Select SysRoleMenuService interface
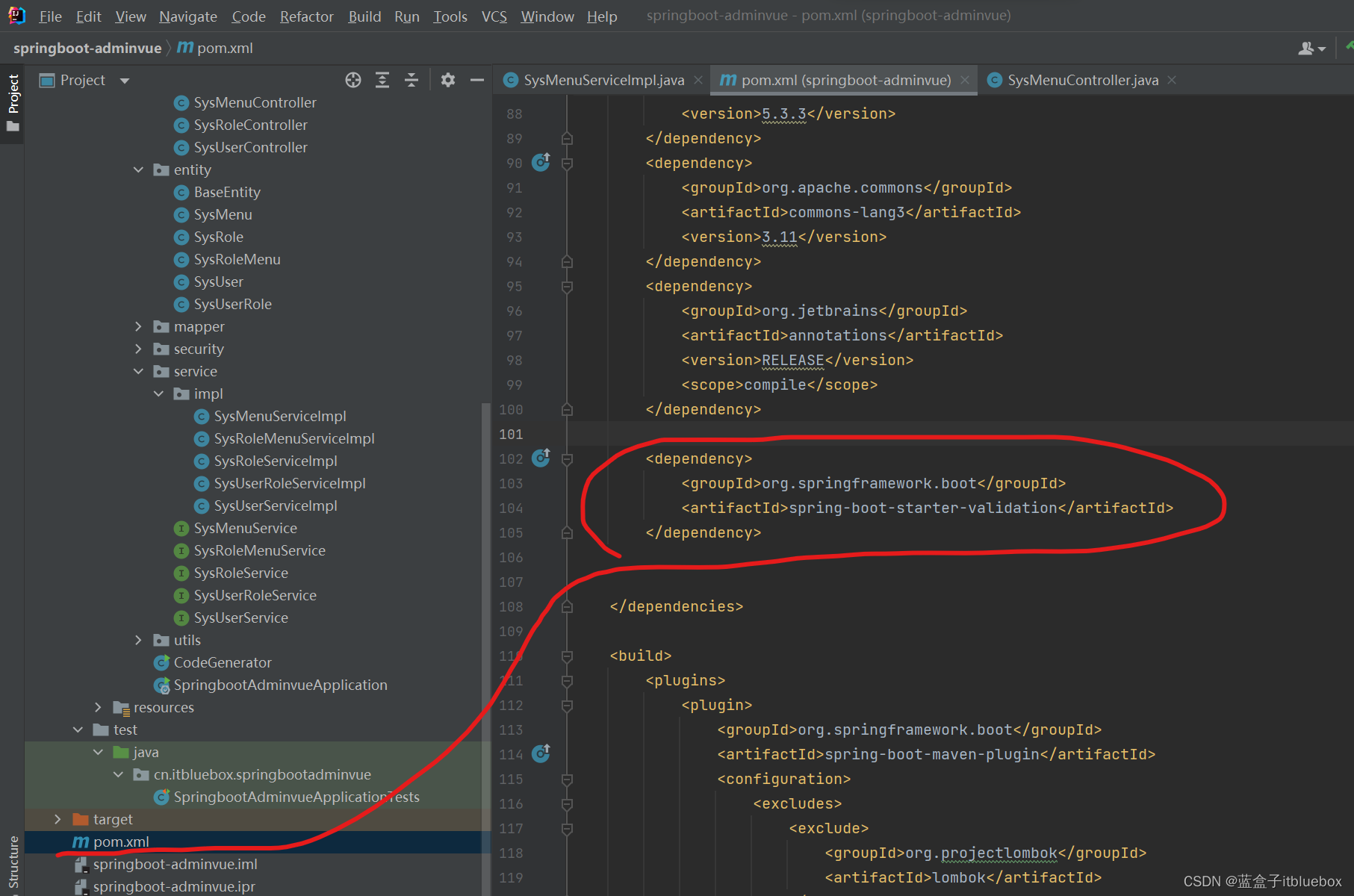 [x=259, y=550]
